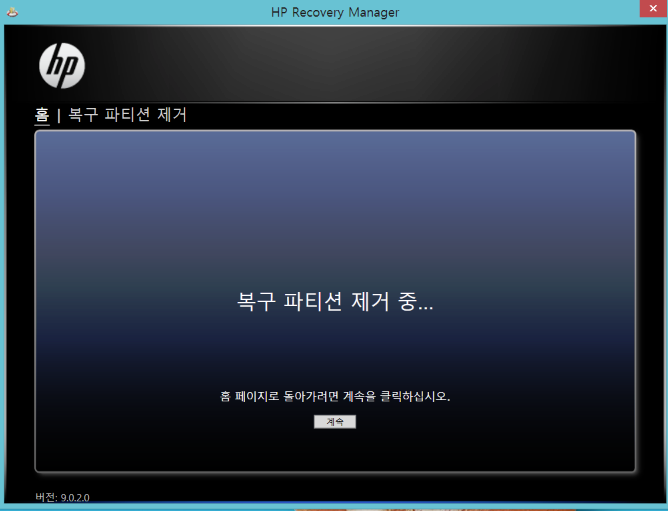Viewport: 668px width, 511px height.
Task: Click the HP Recovery Manager title text
Action: click(x=335, y=12)
